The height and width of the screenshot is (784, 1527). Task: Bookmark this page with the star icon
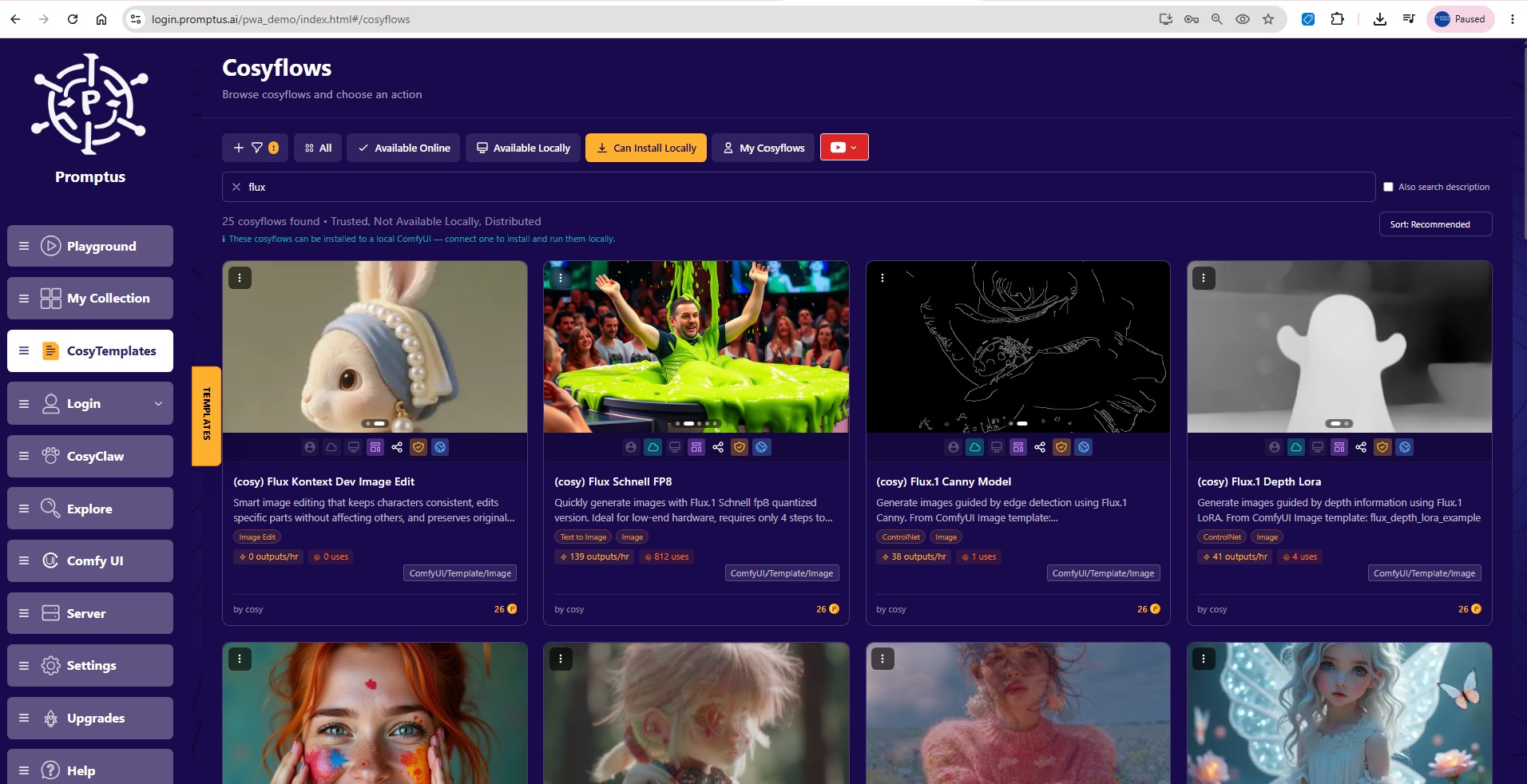point(1268,19)
